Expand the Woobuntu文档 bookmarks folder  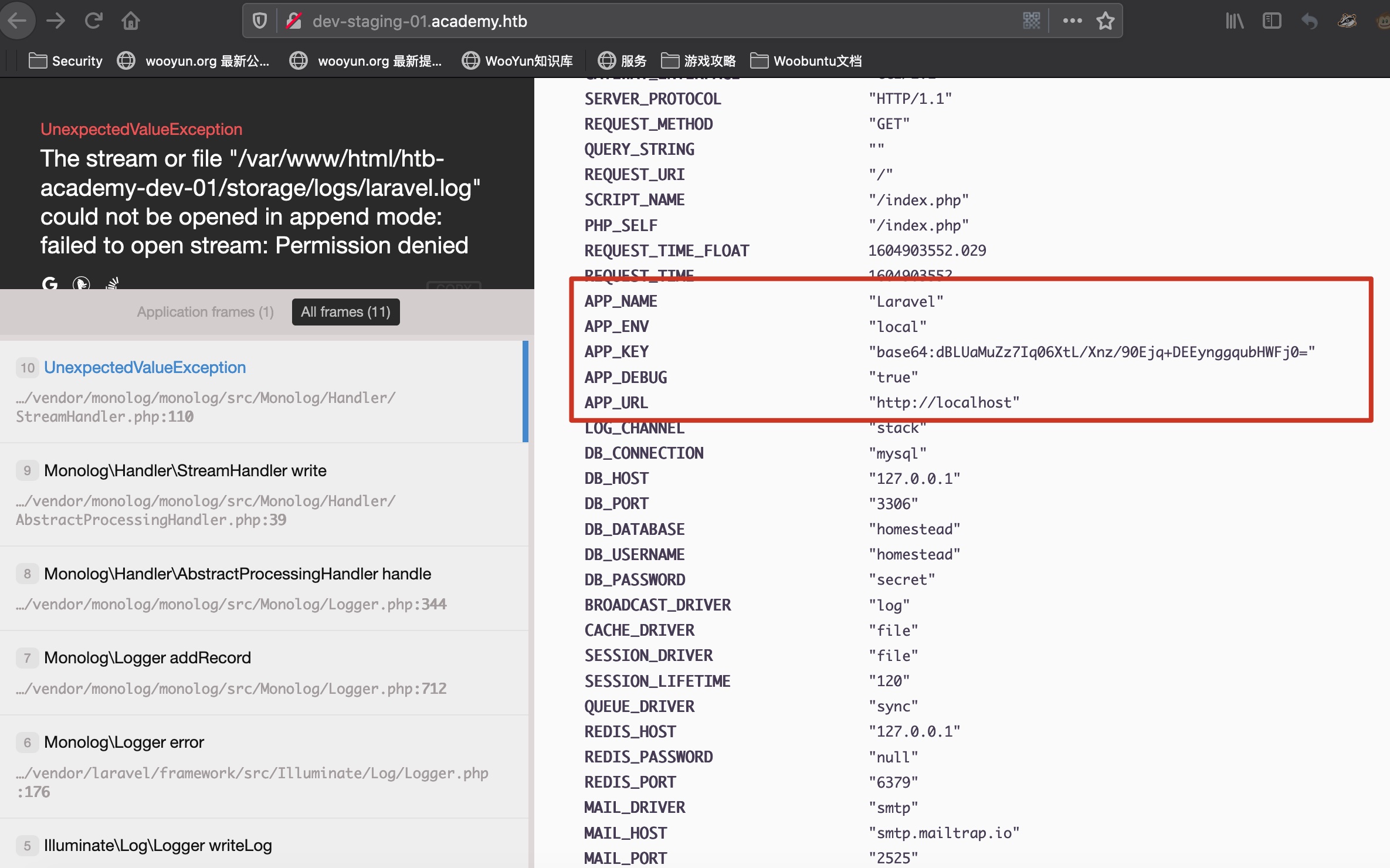coord(806,61)
